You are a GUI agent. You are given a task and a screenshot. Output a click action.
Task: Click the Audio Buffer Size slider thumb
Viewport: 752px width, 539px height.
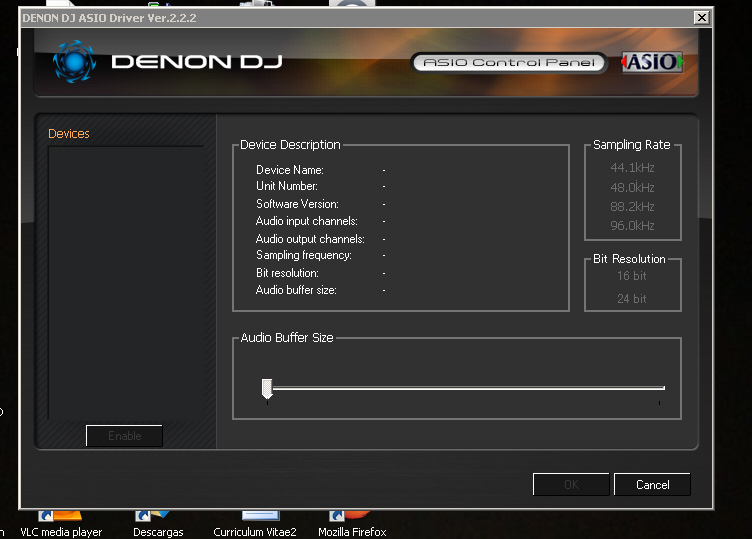267,388
